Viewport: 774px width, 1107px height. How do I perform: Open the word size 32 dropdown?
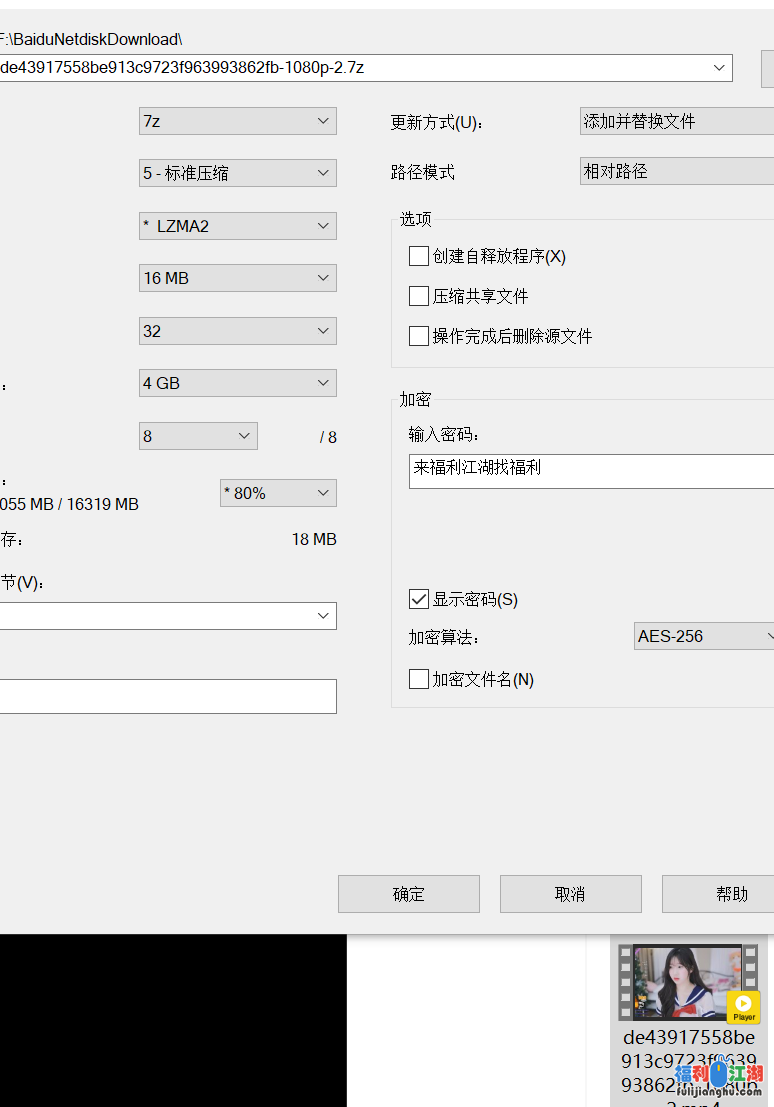237,331
